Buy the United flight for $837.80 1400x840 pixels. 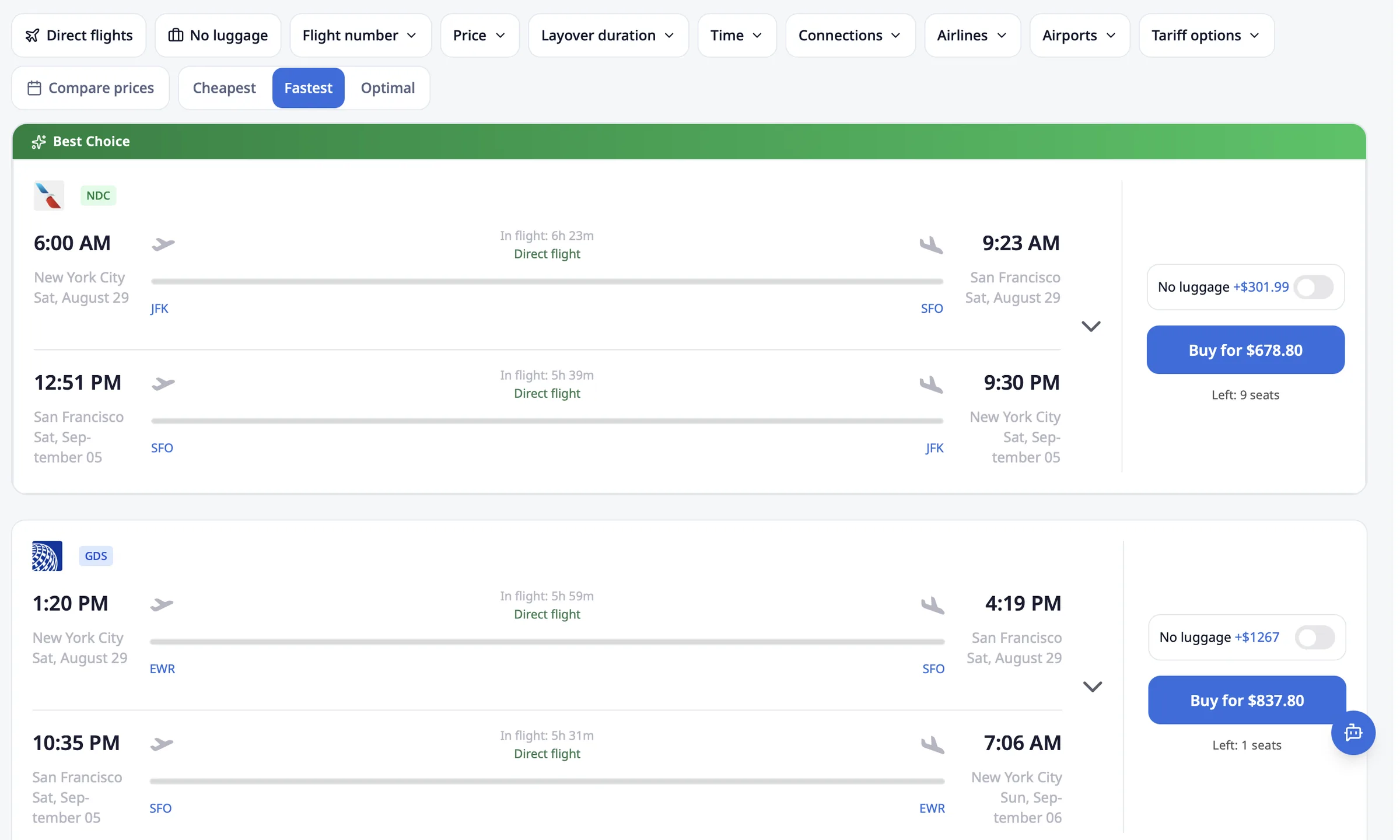(x=1247, y=700)
